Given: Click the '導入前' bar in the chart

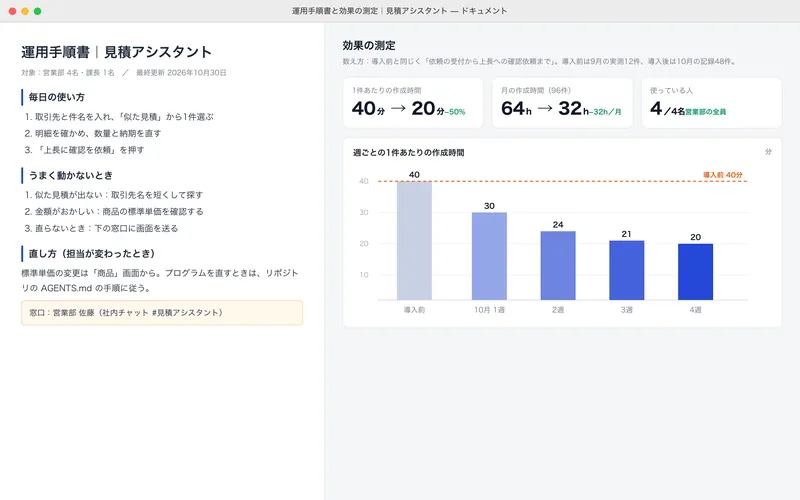Looking at the screenshot, I should click(414, 240).
